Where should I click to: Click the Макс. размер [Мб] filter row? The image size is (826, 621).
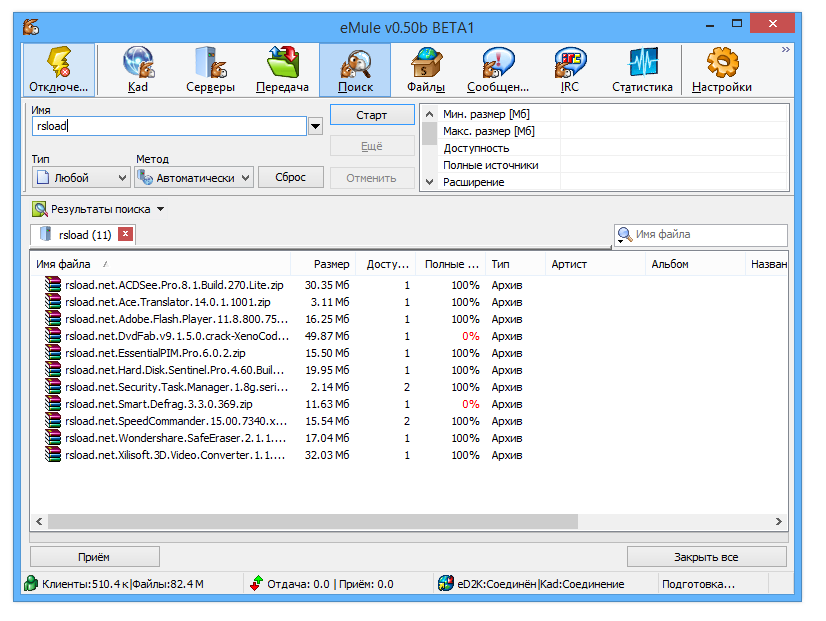[x=613, y=131]
